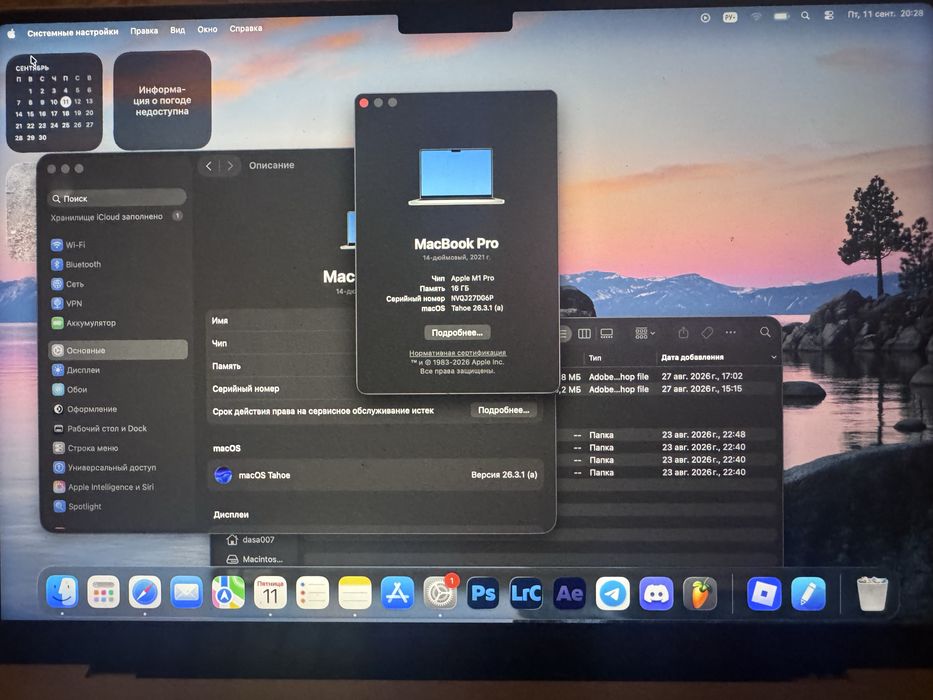The height and width of the screenshot is (700, 933).
Task: Open the Системные настройки menu
Action: tap(73, 32)
